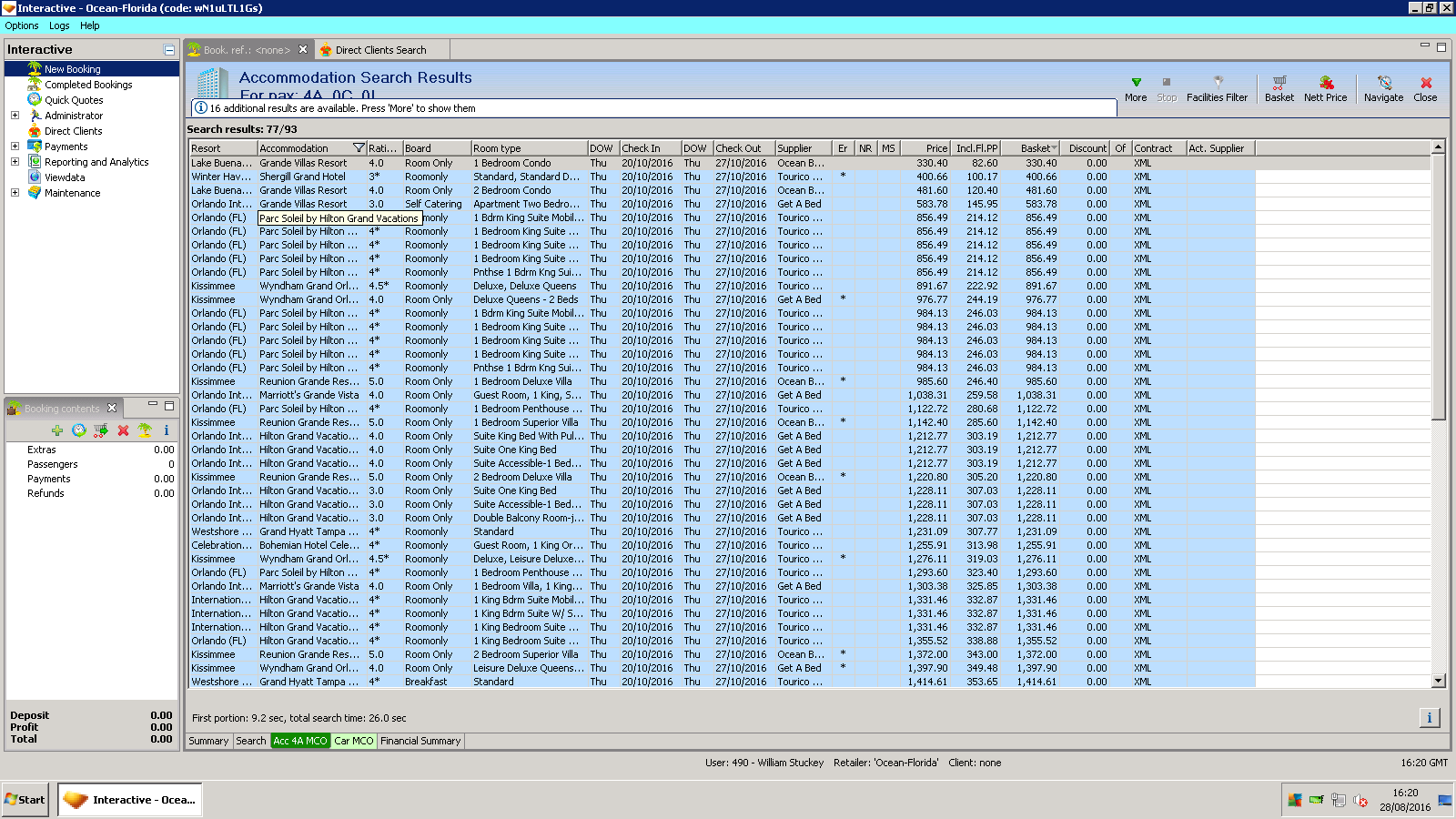Select the Shergill Grand Hotel row
1456x819 pixels.
722,177
